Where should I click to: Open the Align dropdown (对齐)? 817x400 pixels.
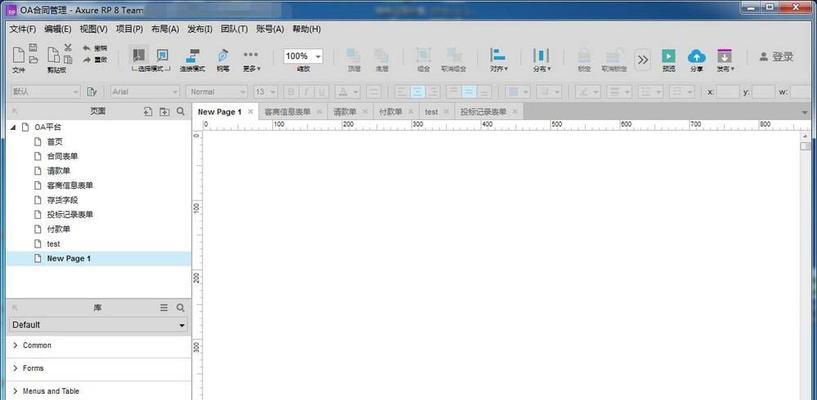pos(499,60)
